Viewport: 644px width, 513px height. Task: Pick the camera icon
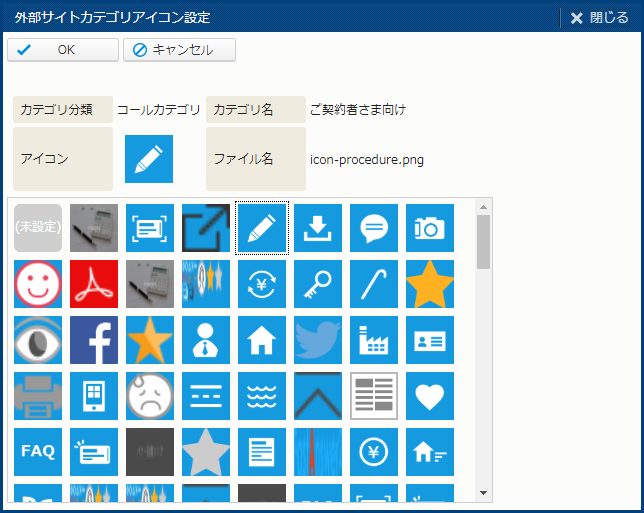point(430,228)
